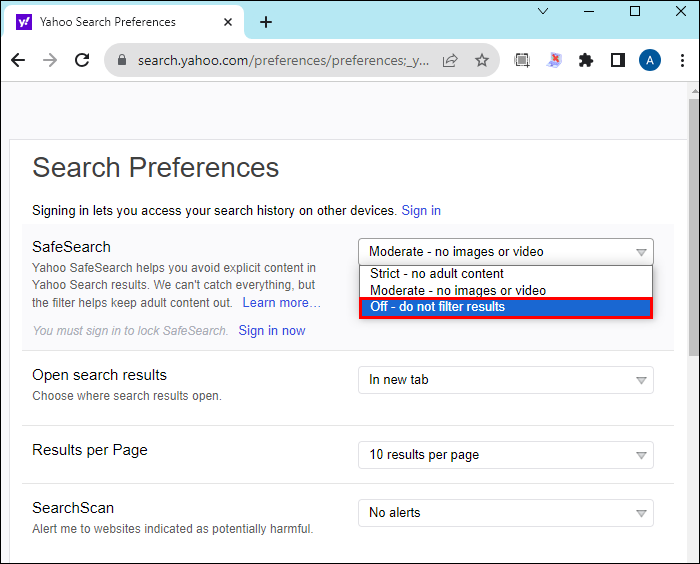Open the profile avatar A
The width and height of the screenshot is (700, 564).
(650, 60)
